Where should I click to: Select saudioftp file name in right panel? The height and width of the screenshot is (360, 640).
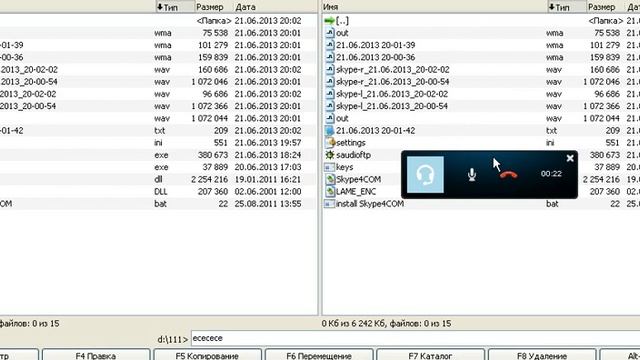click(x=353, y=155)
